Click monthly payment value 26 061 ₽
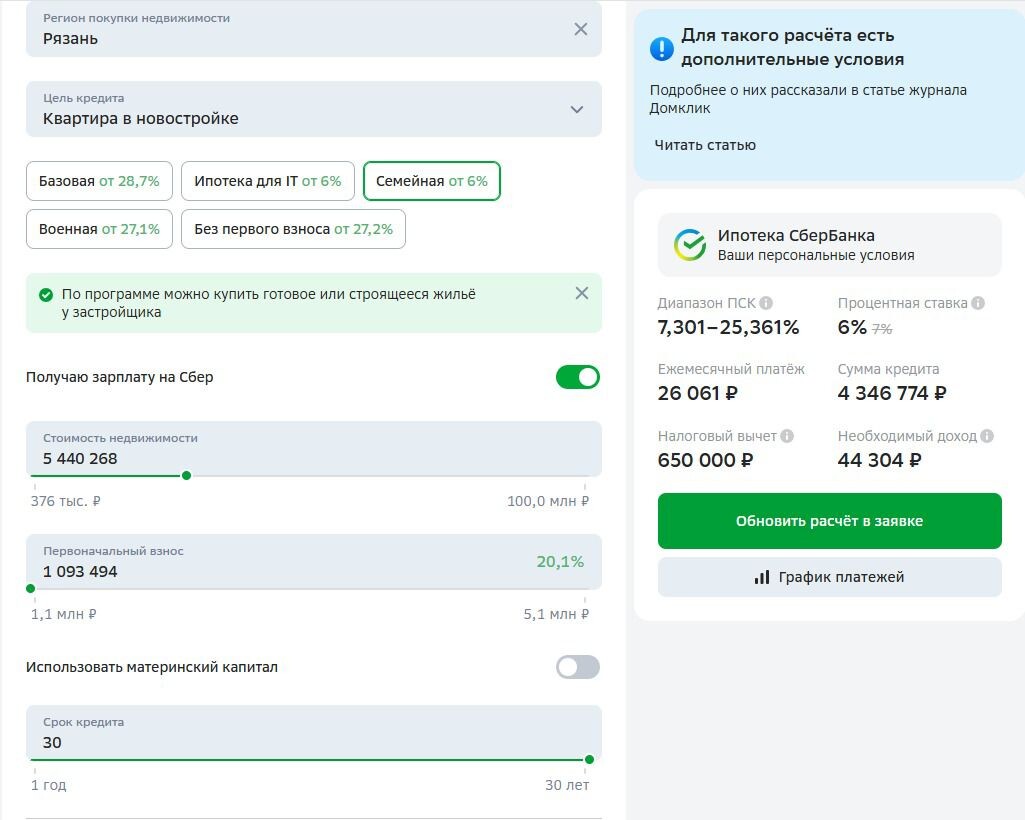The image size is (1025, 820). click(697, 393)
